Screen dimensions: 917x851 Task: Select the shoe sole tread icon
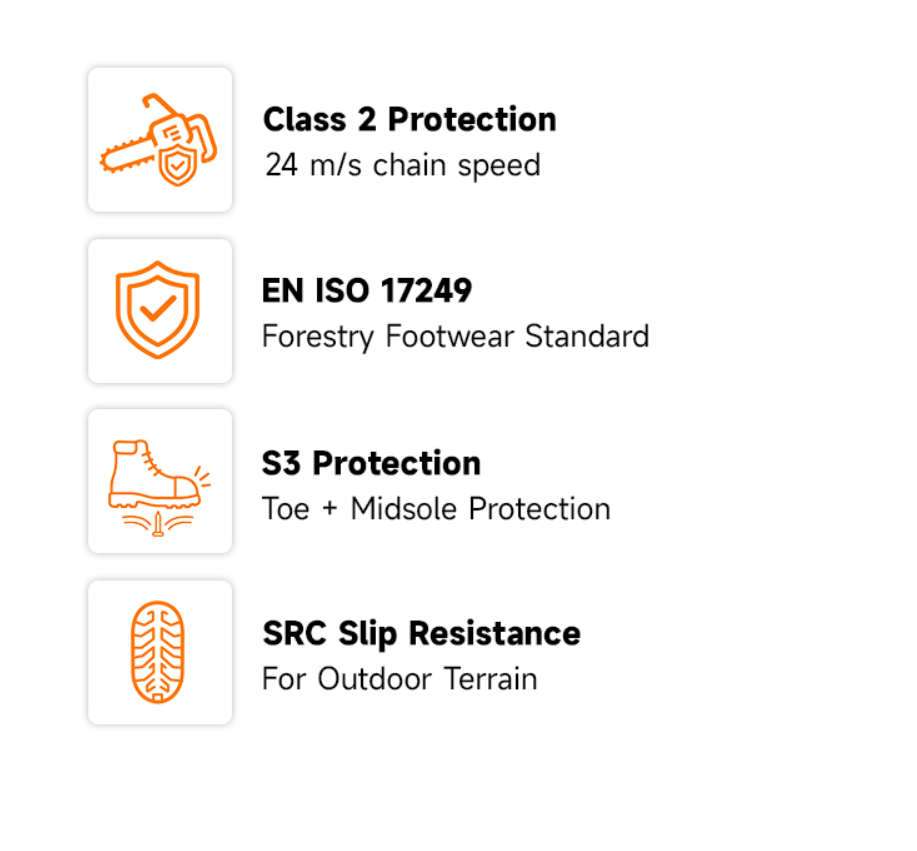pyautogui.click(x=158, y=652)
